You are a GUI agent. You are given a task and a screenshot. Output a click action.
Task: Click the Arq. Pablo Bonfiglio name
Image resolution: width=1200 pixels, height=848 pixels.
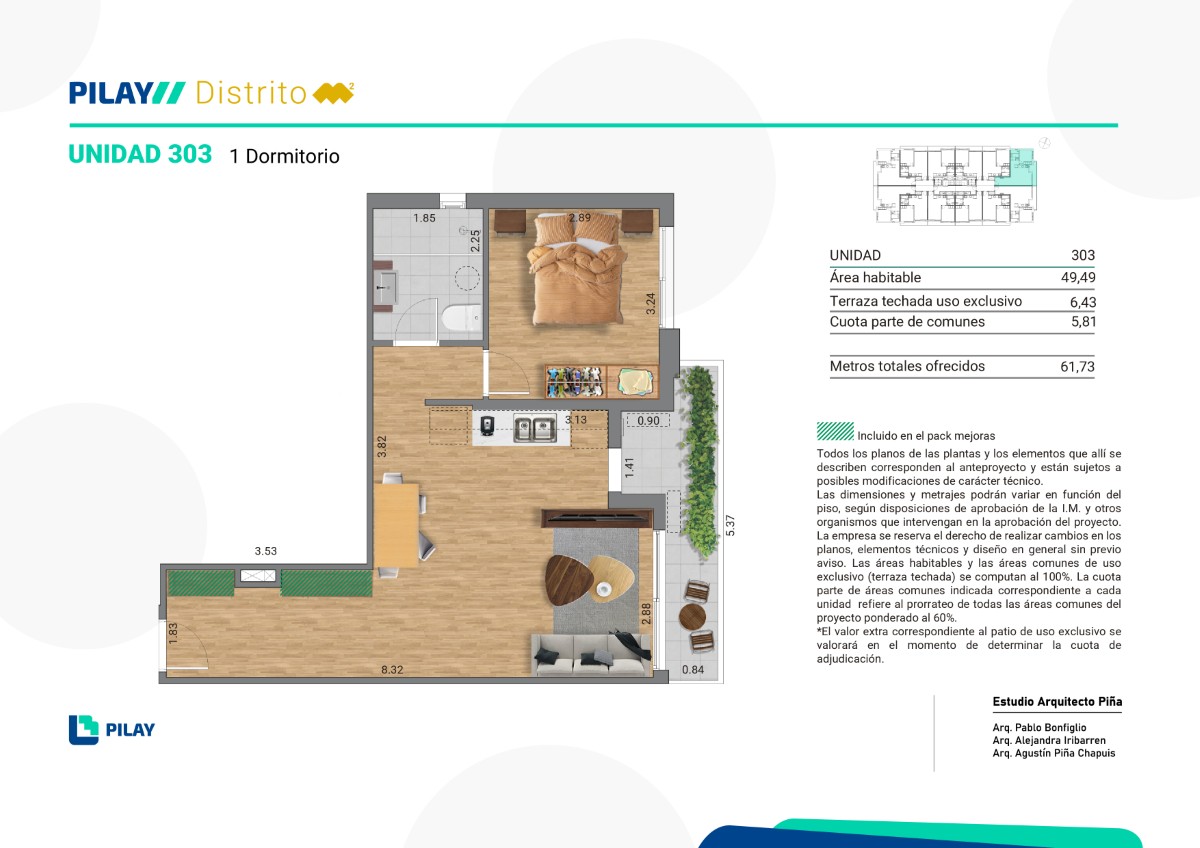(x=1039, y=727)
